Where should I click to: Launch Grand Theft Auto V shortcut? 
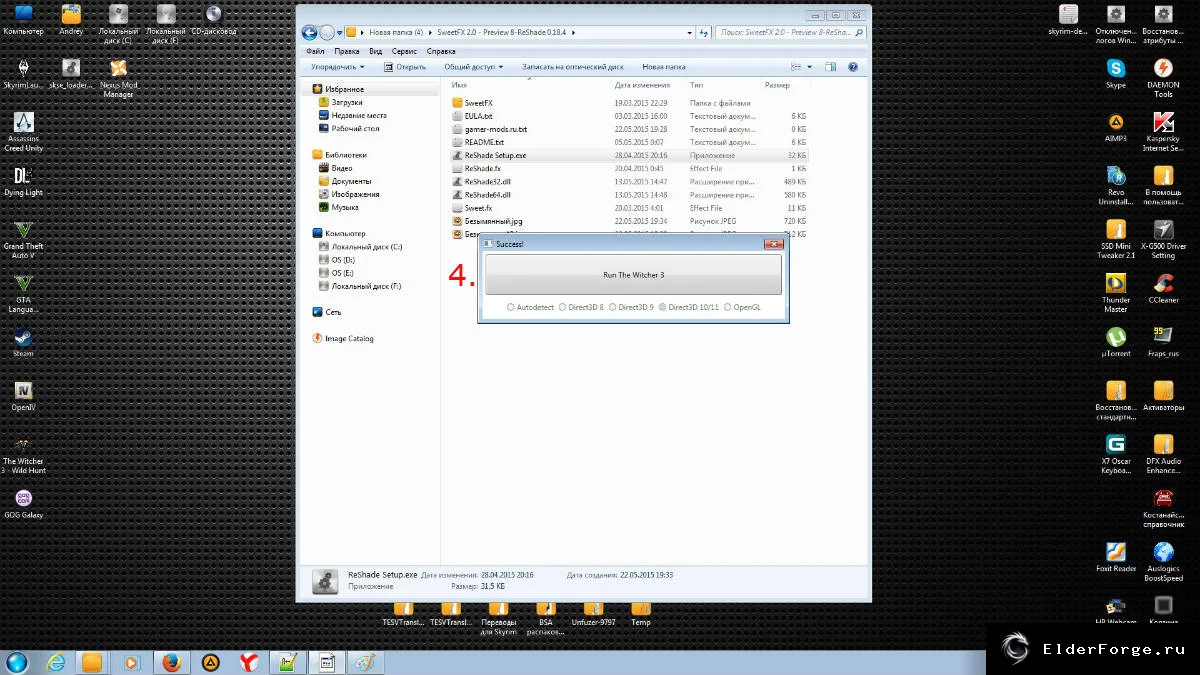pos(23,240)
